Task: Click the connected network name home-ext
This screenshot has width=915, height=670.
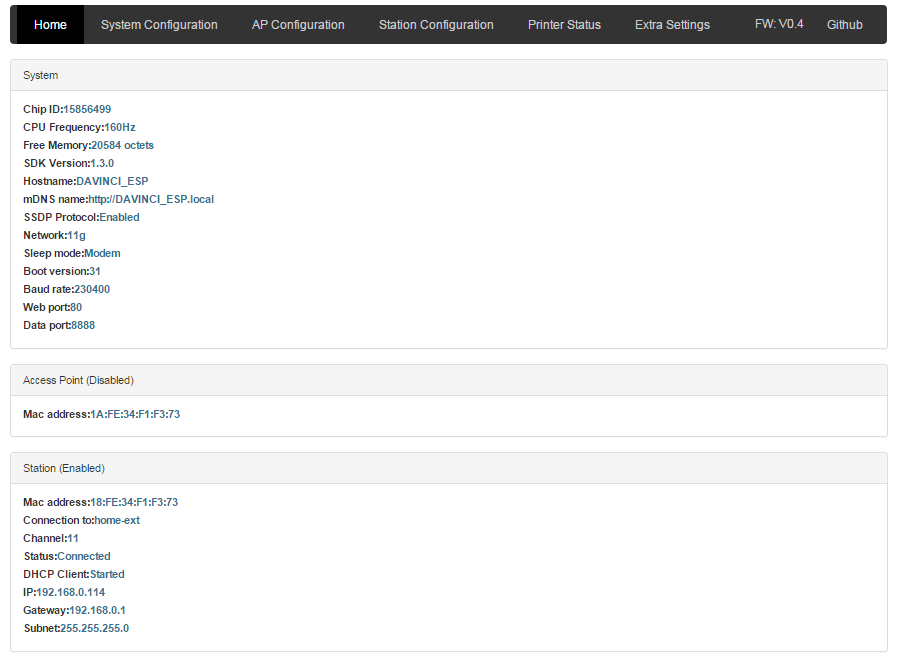Action: 117,520
